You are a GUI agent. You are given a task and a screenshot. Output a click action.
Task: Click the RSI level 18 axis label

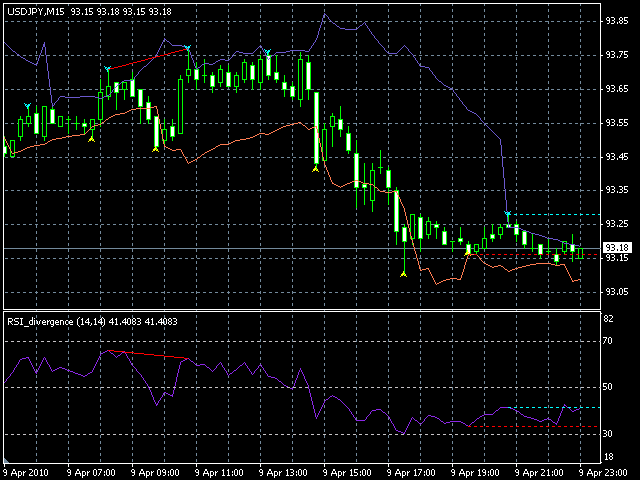(608, 457)
